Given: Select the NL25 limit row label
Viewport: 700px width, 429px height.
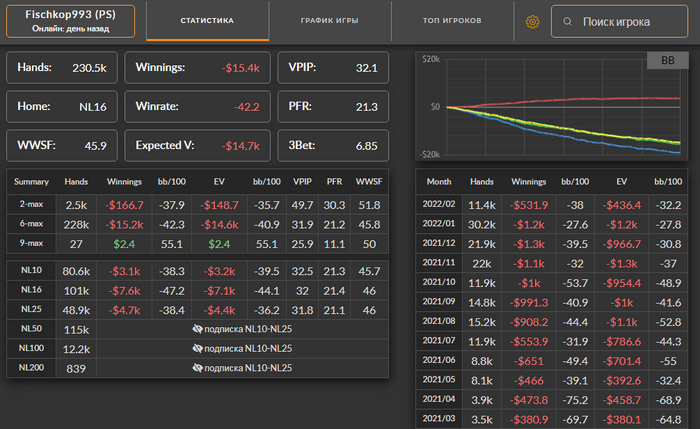Looking at the screenshot, I should click(31, 309).
